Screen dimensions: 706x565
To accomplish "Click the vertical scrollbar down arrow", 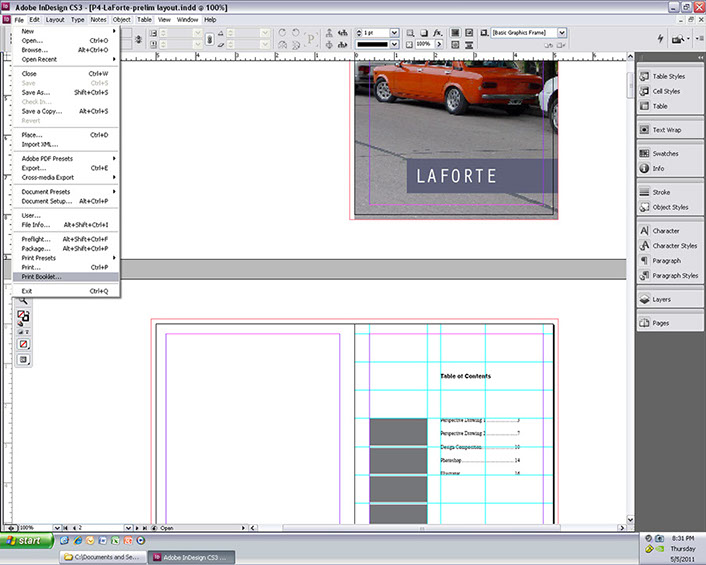I will [x=630, y=520].
